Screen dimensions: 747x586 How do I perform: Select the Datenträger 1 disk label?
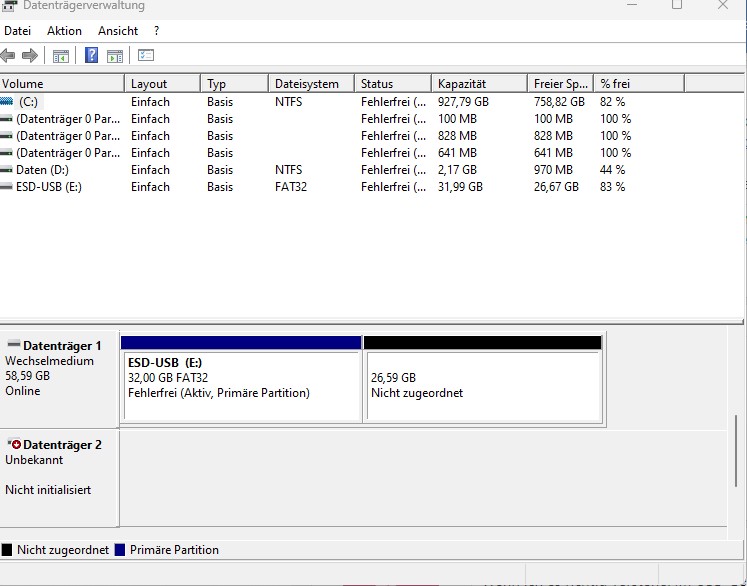[59, 379]
